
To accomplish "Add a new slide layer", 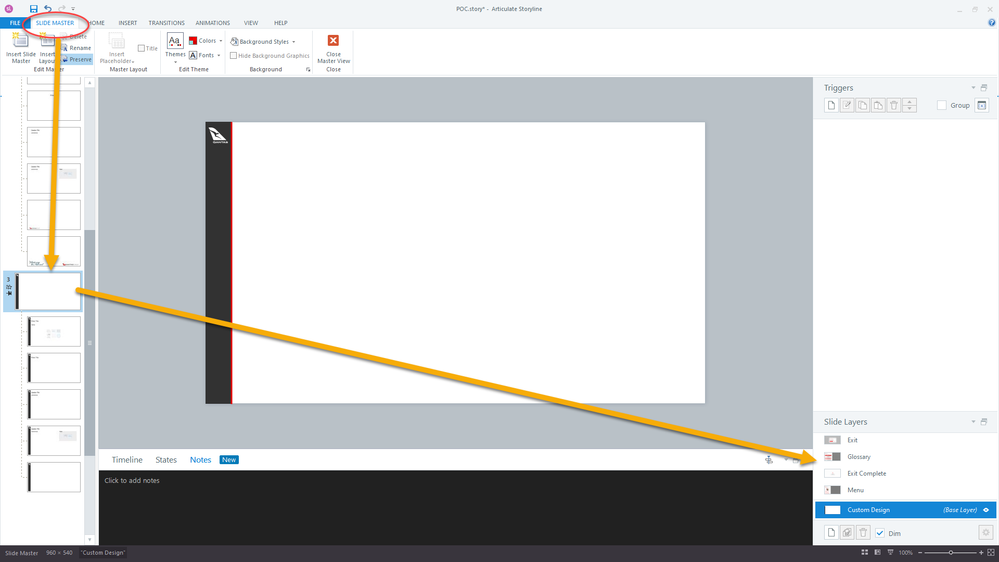I will 831,533.
